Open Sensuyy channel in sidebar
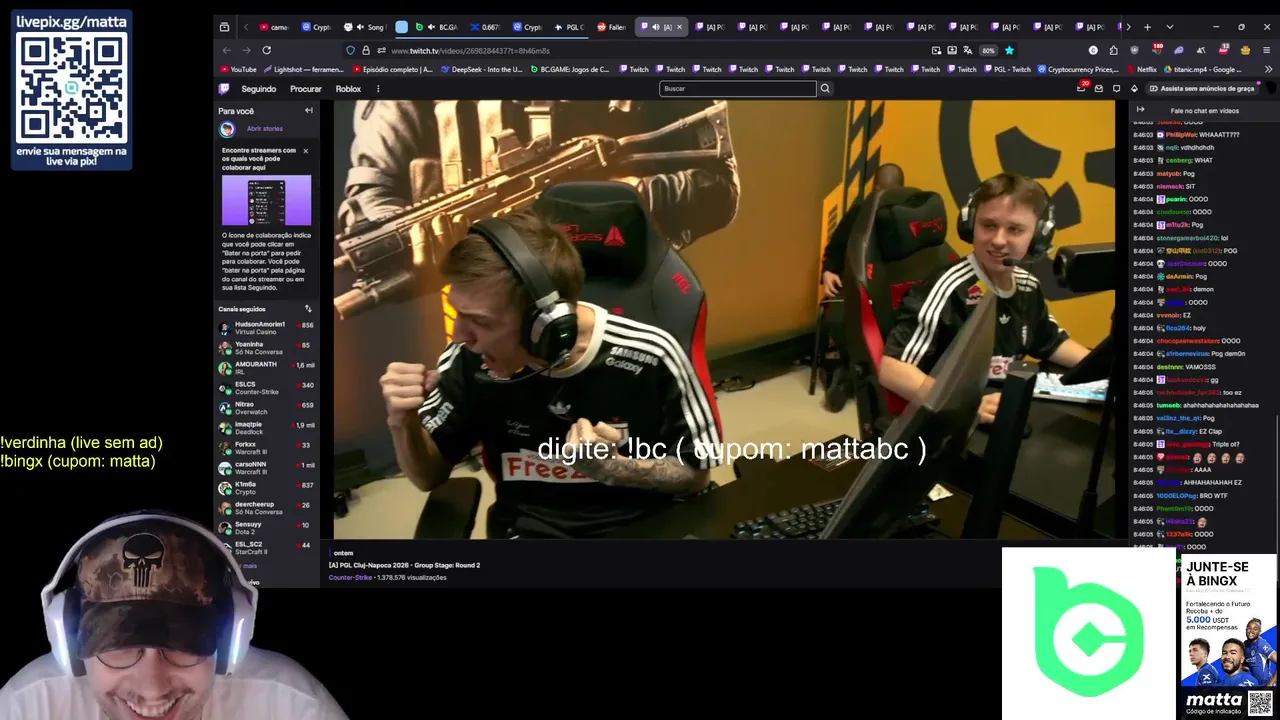 (266, 528)
